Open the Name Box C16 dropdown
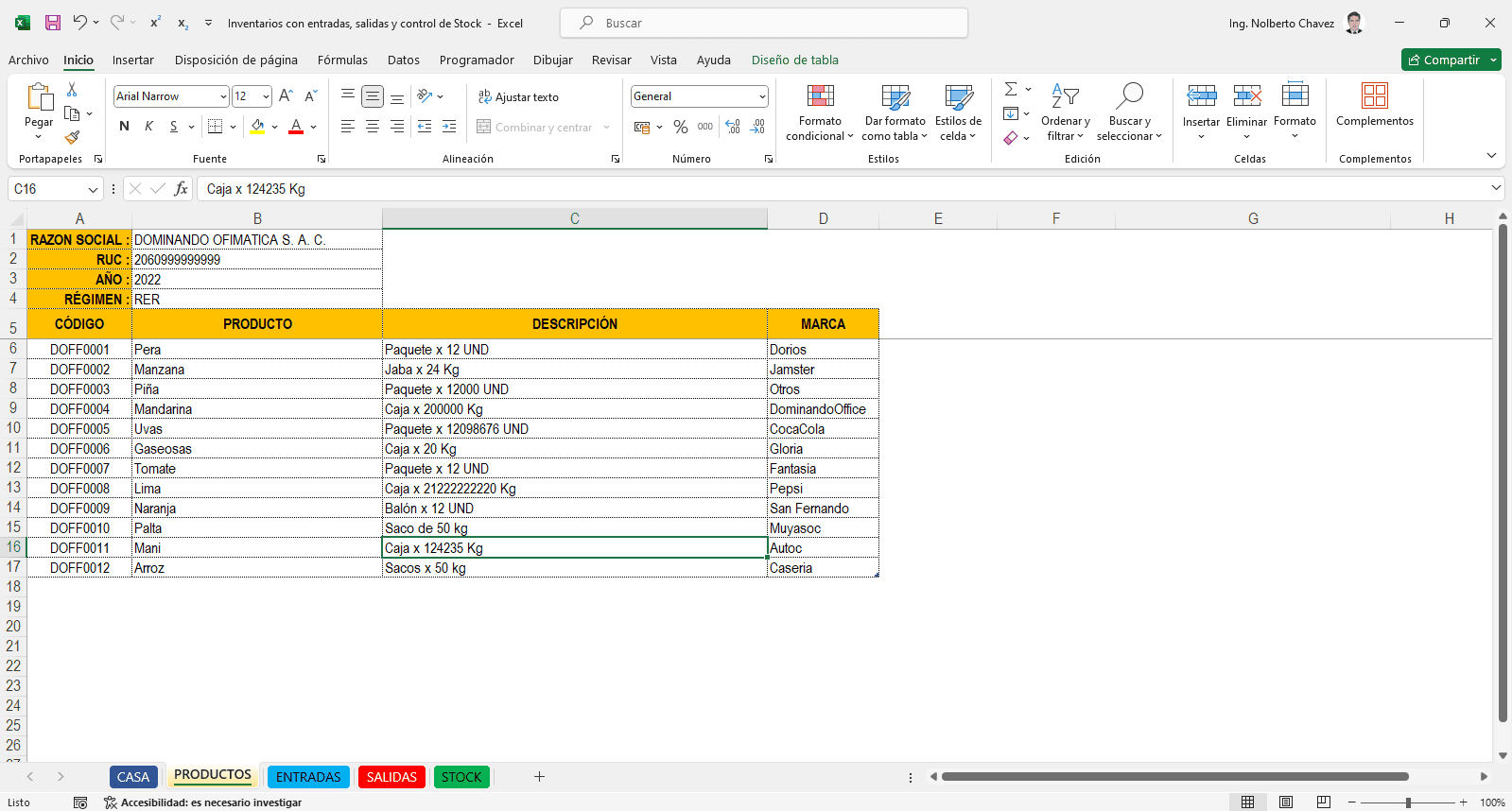 (x=93, y=189)
